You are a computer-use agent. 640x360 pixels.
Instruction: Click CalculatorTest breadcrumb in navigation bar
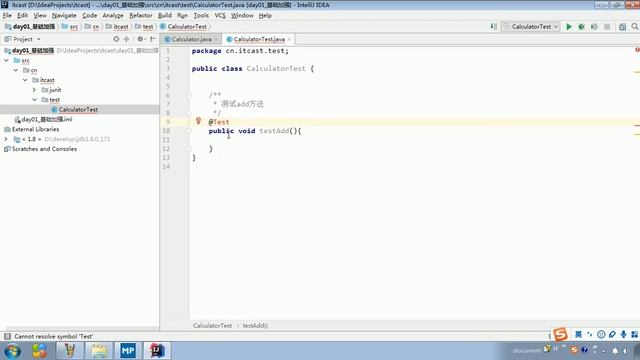(183, 27)
